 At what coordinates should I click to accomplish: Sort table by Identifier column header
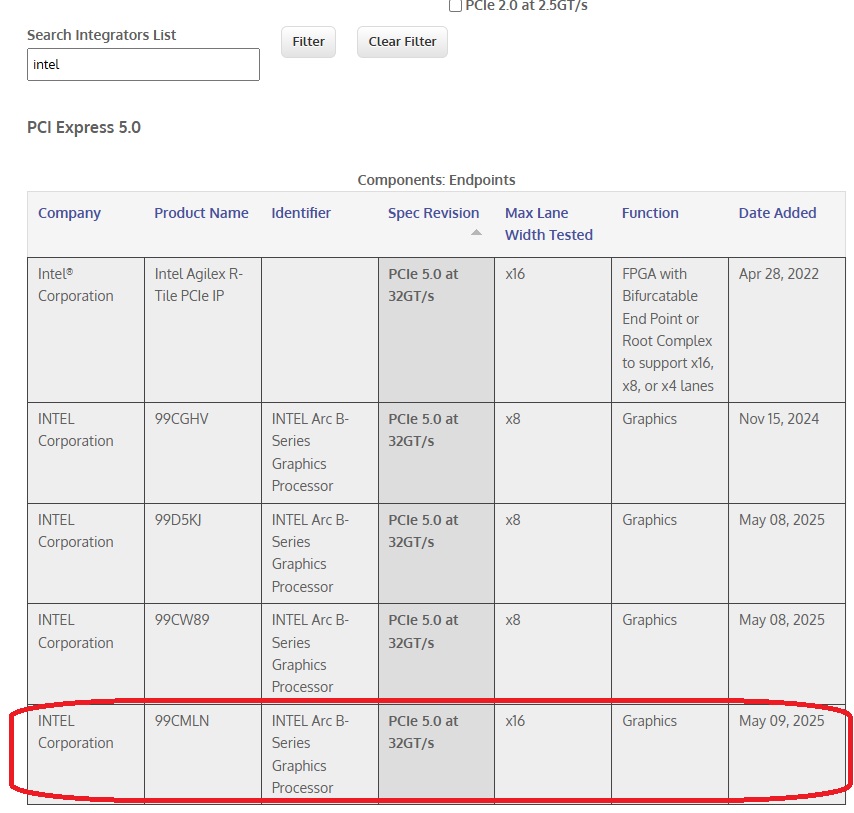click(x=301, y=213)
